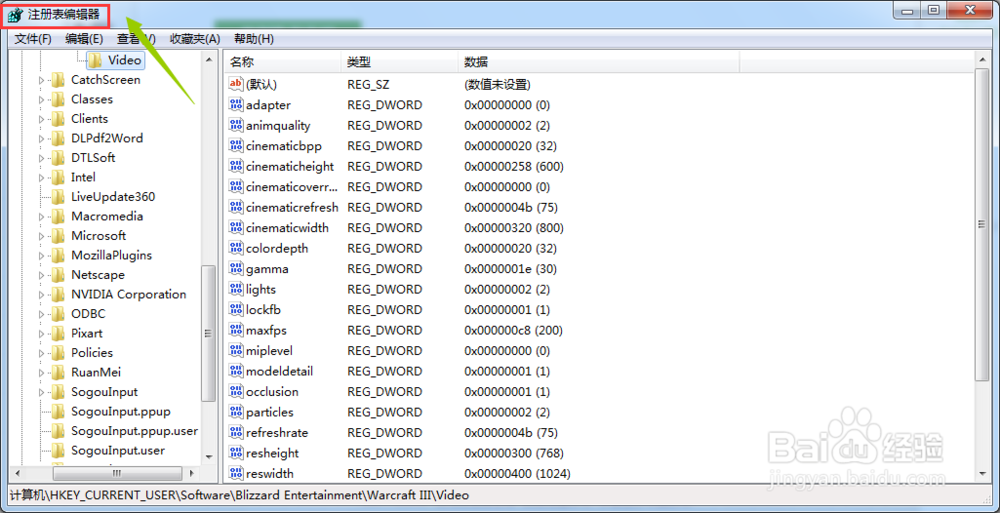This screenshot has height=513, width=1000.
Task: Click the tree pane scroll up arrow
Action: [x=209, y=59]
